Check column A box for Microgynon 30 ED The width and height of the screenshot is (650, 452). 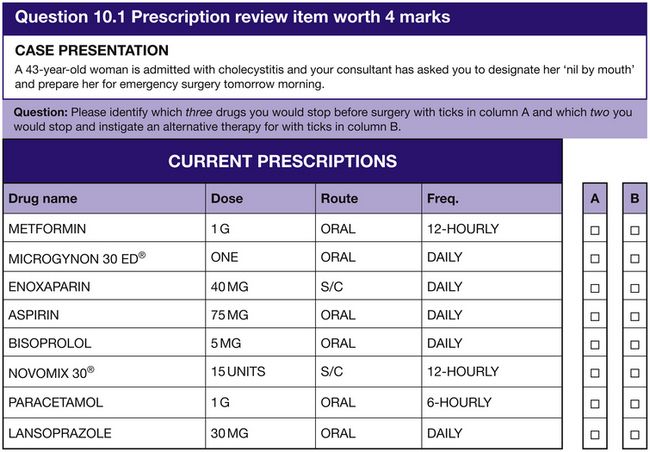[x=595, y=258]
